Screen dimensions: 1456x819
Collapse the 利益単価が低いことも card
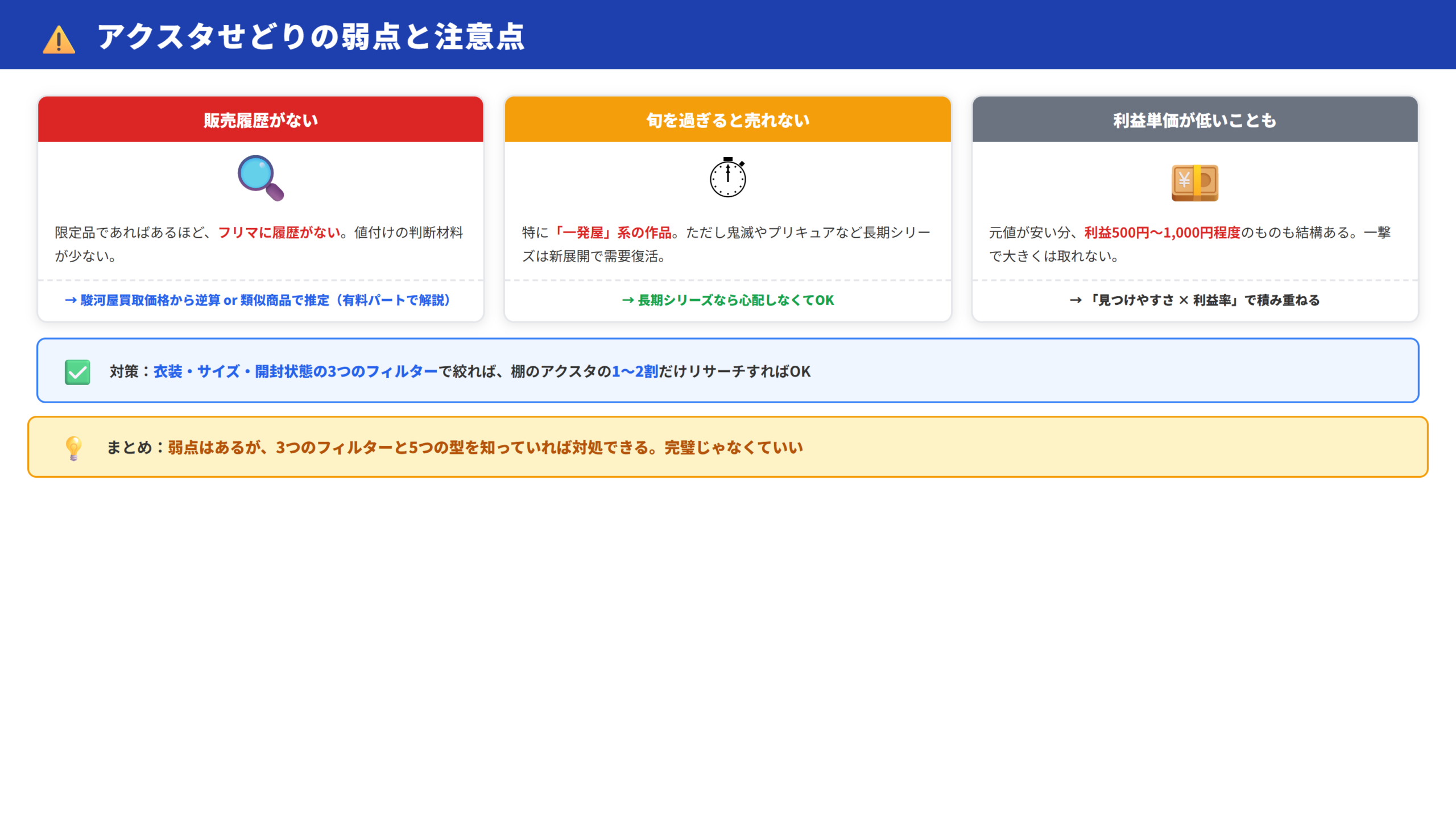click(x=1194, y=121)
